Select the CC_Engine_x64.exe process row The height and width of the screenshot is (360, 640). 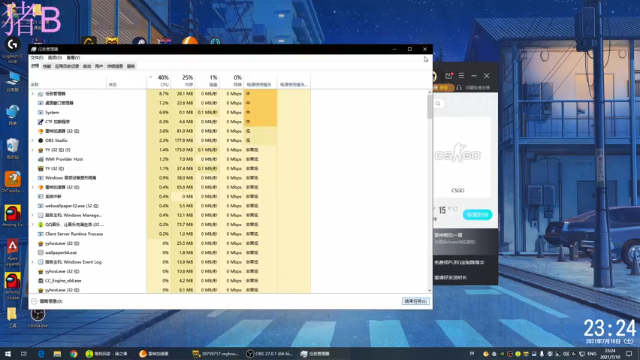[x=169, y=281]
